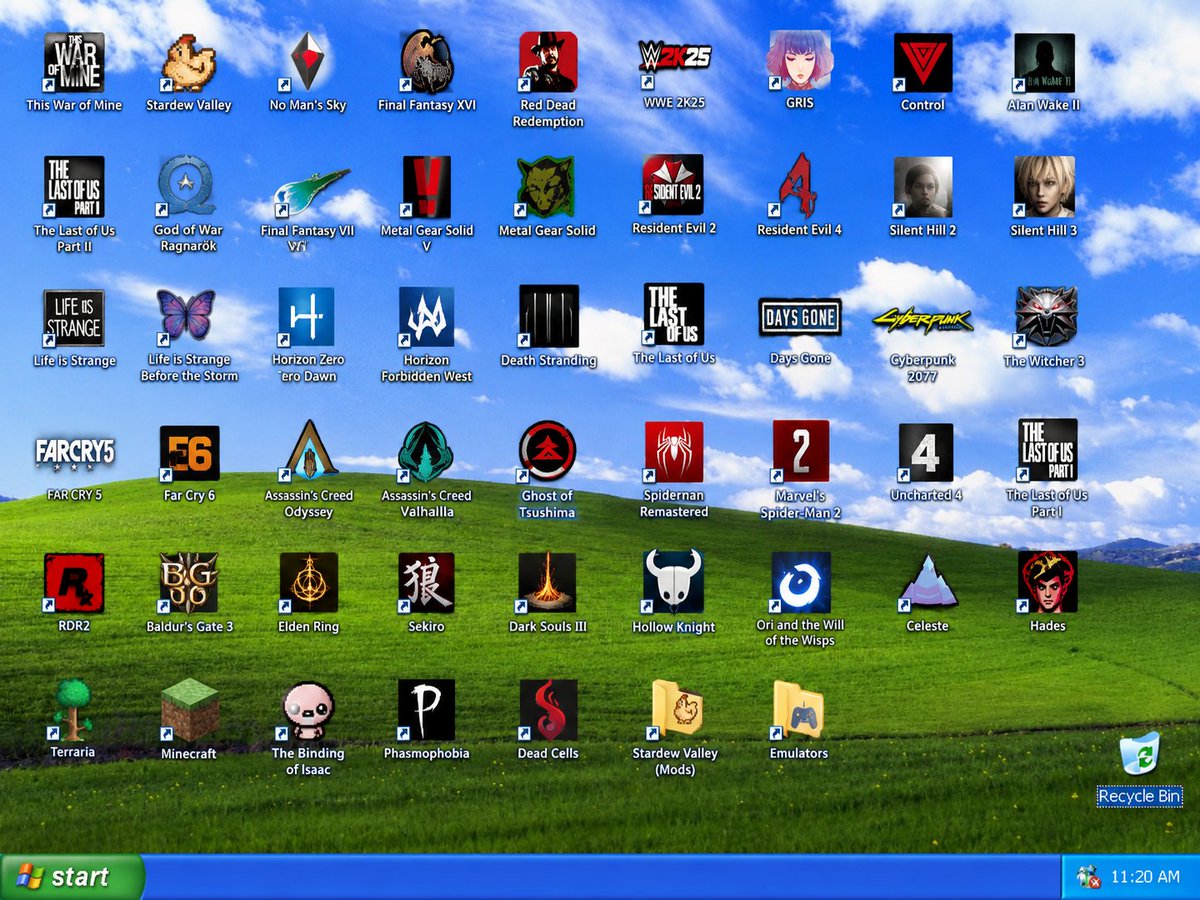Open the Spider-Man Remastered shortcut
The width and height of the screenshot is (1200, 900).
(674, 451)
